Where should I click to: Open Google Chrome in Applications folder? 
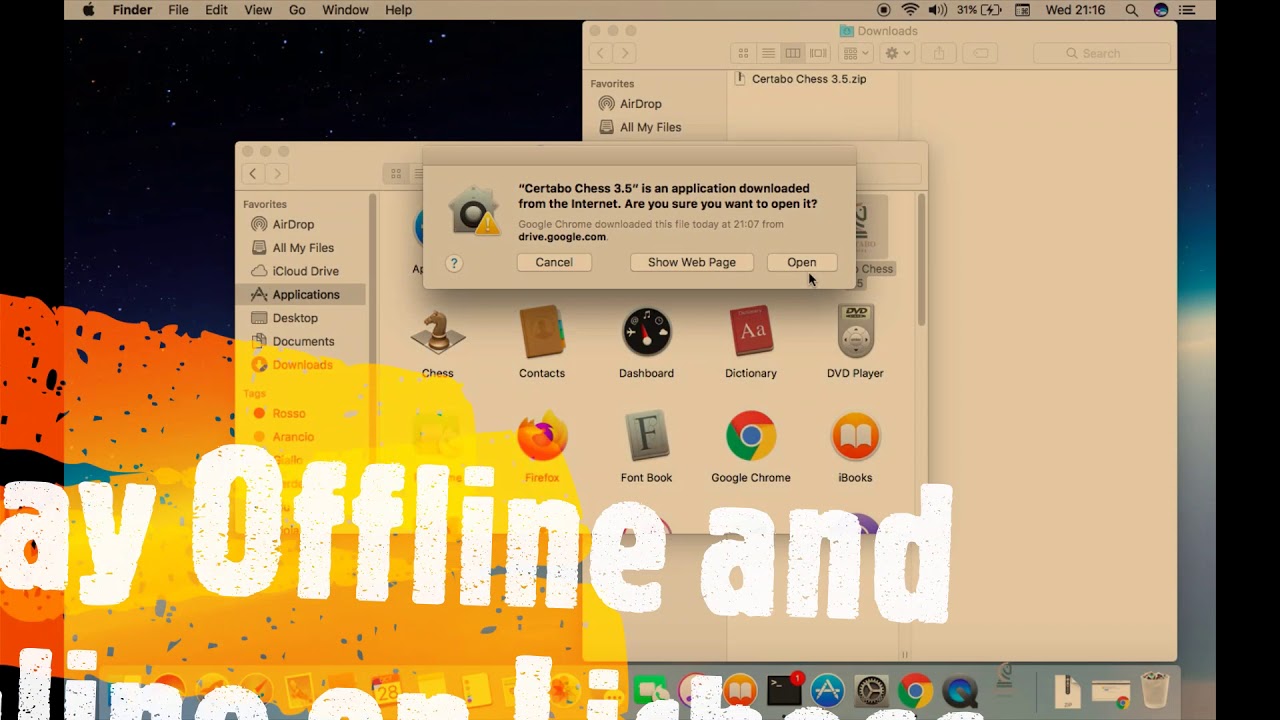point(751,437)
